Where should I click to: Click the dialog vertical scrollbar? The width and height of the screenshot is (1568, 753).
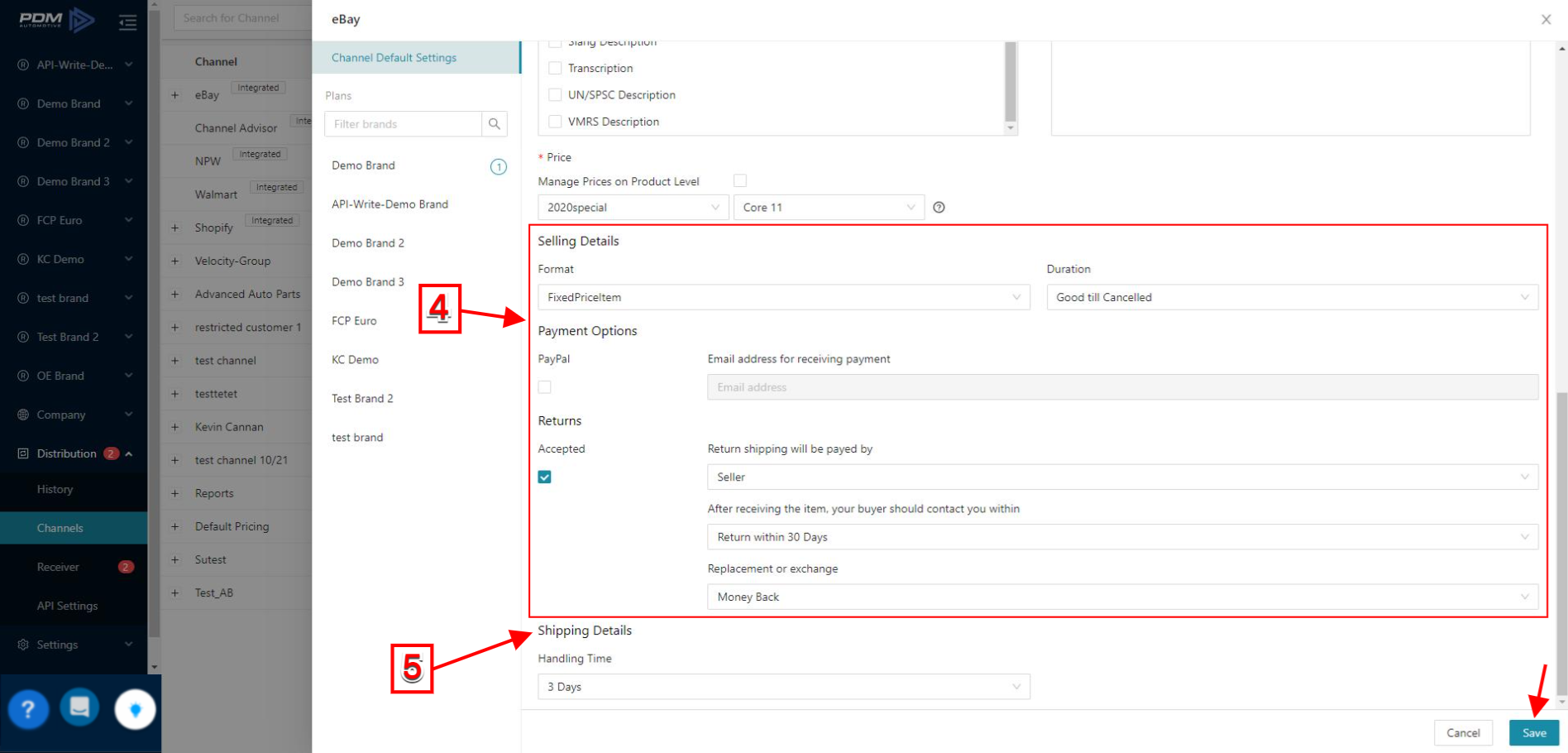click(x=1561, y=544)
